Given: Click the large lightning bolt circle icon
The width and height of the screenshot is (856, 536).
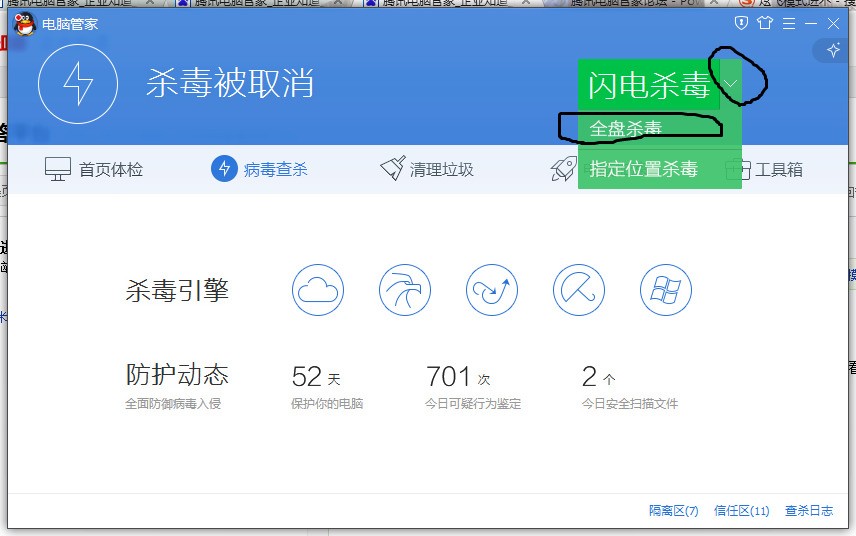Looking at the screenshot, I should [78, 84].
